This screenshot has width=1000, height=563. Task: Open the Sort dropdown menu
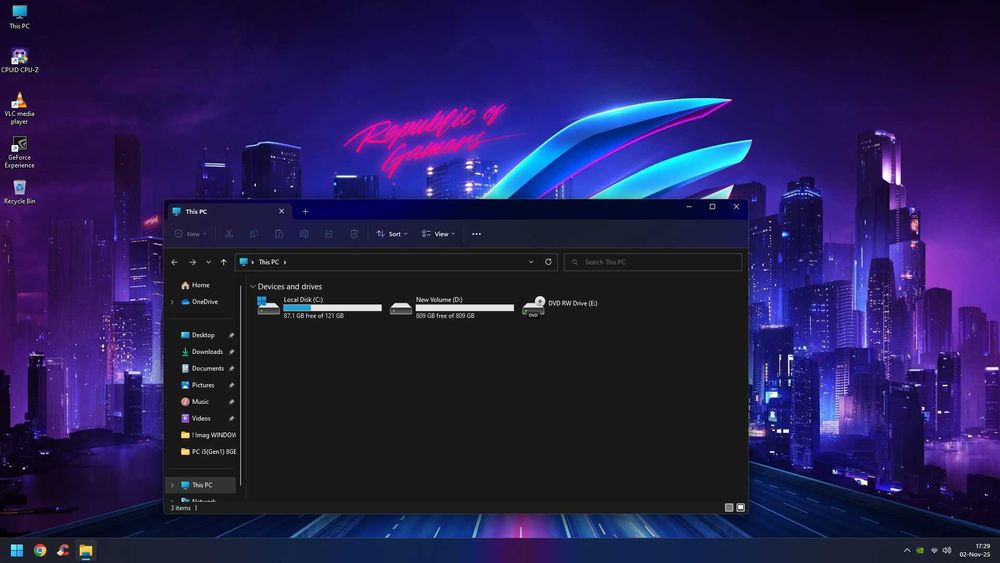(392, 234)
